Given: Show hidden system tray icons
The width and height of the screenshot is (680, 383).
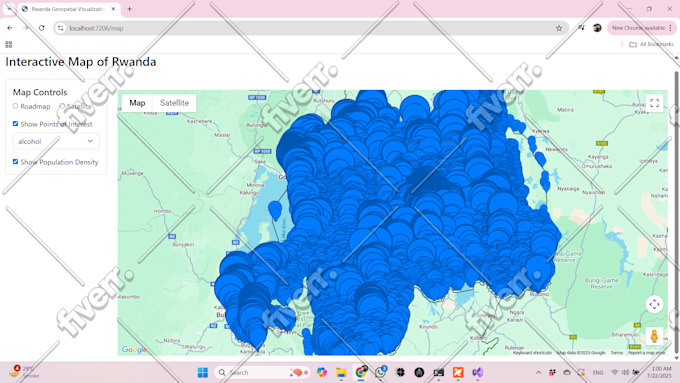Looking at the screenshot, I should point(539,373).
